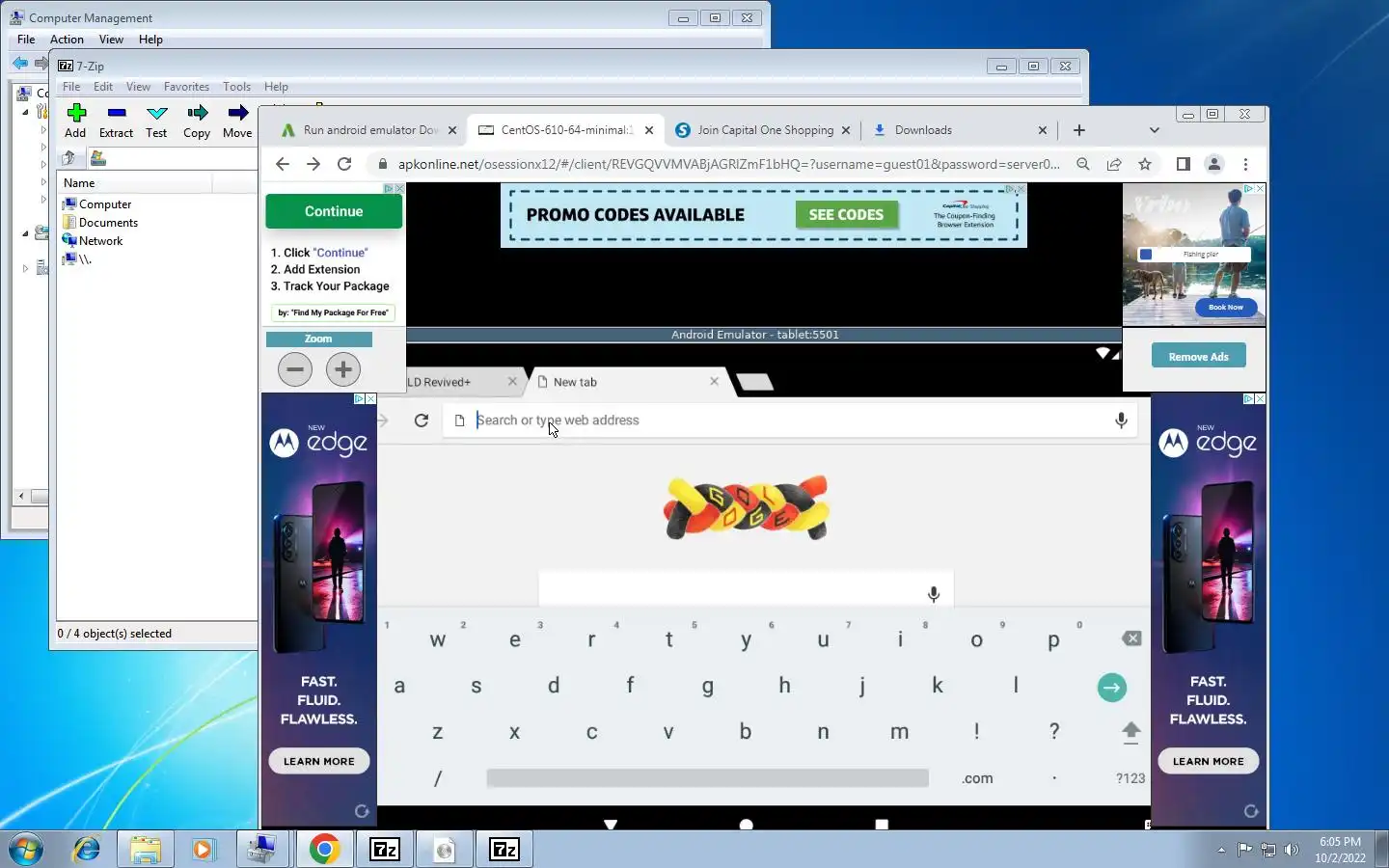Image resolution: width=1389 pixels, height=868 pixels.
Task: Bookmark this page with the star icon
Action: coord(1145,164)
